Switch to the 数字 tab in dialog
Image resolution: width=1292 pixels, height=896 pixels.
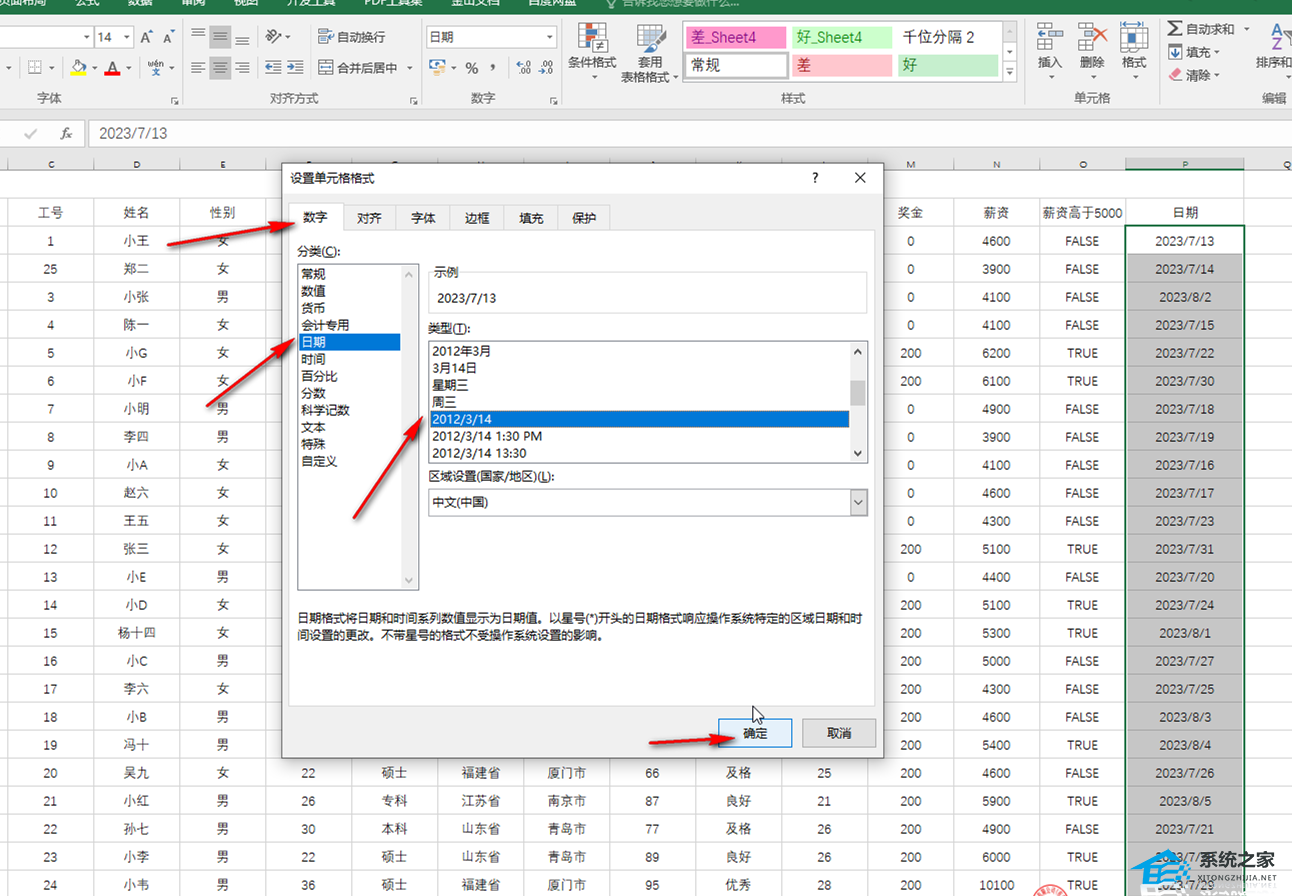[x=316, y=217]
